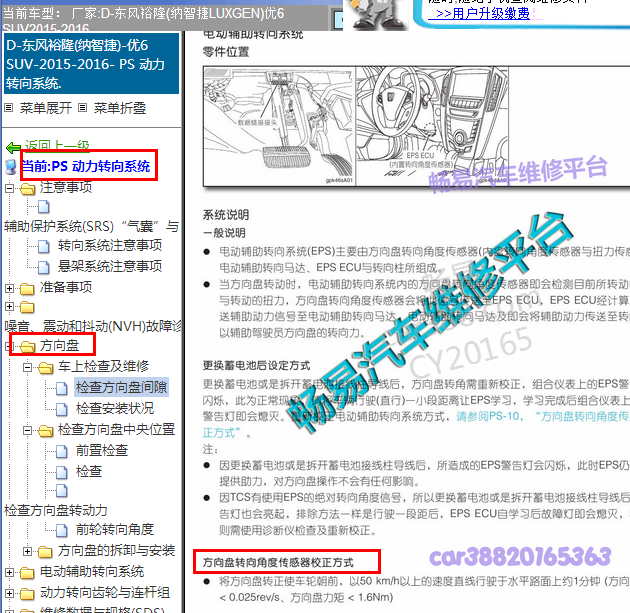Click the 车上检查及维修 folder icon
Image resolution: width=630 pixels, height=613 pixels.
point(45,367)
